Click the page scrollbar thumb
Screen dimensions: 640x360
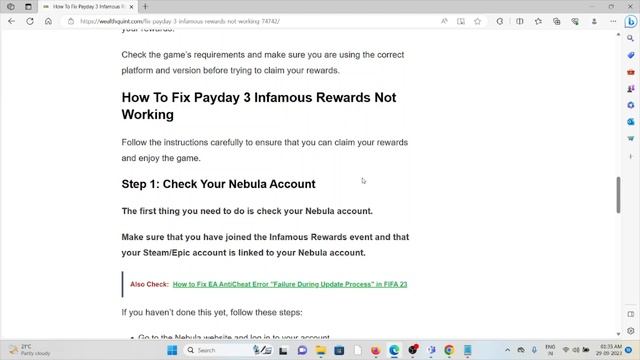618,195
